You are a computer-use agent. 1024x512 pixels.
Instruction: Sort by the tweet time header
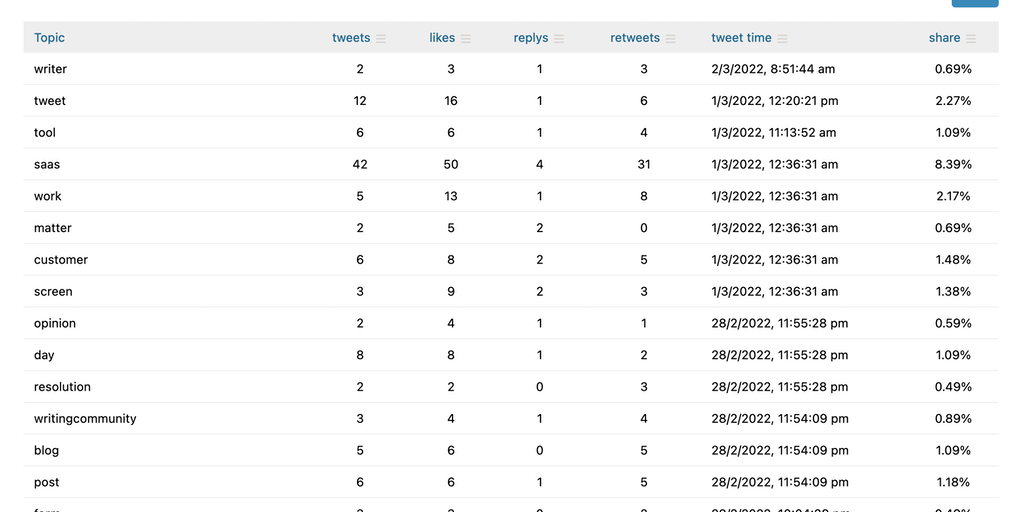pyautogui.click(x=741, y=38)
